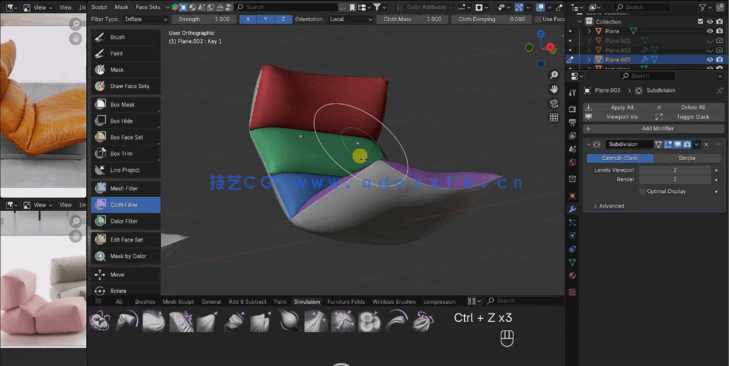
Task: Select the Mask by Color tool
Action: 126,256
